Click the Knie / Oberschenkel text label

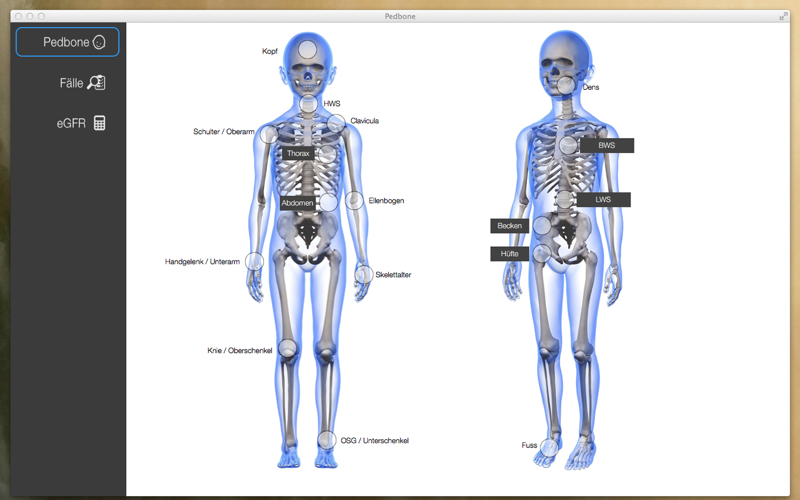(240, 351)
